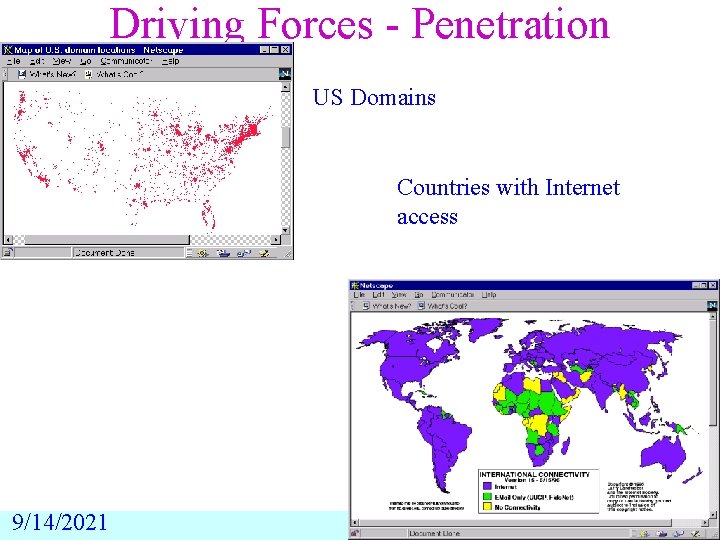Click the What's New icon in world map window

point(366,306)
